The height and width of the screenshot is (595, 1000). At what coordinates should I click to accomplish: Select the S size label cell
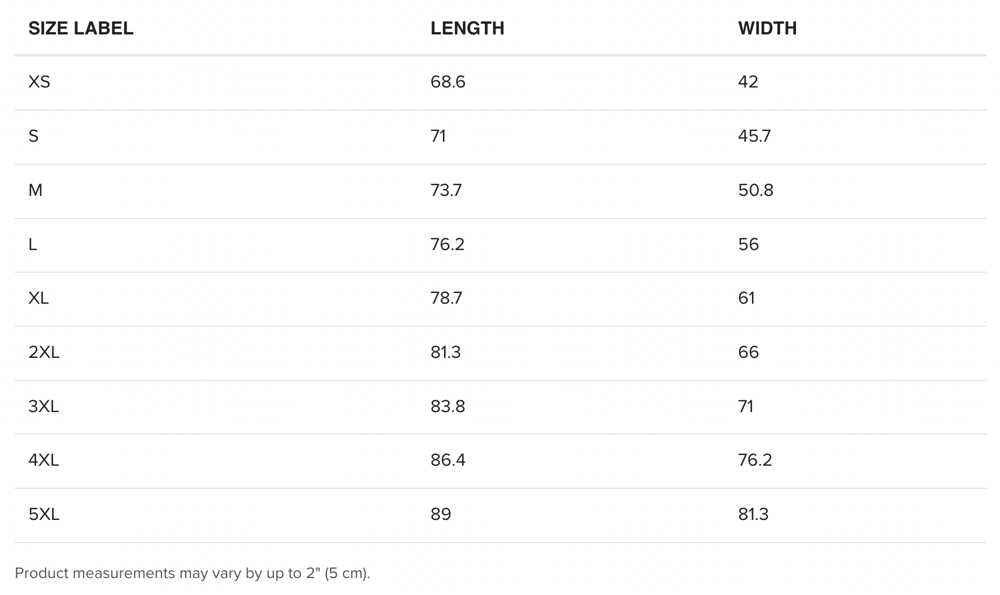34,136
